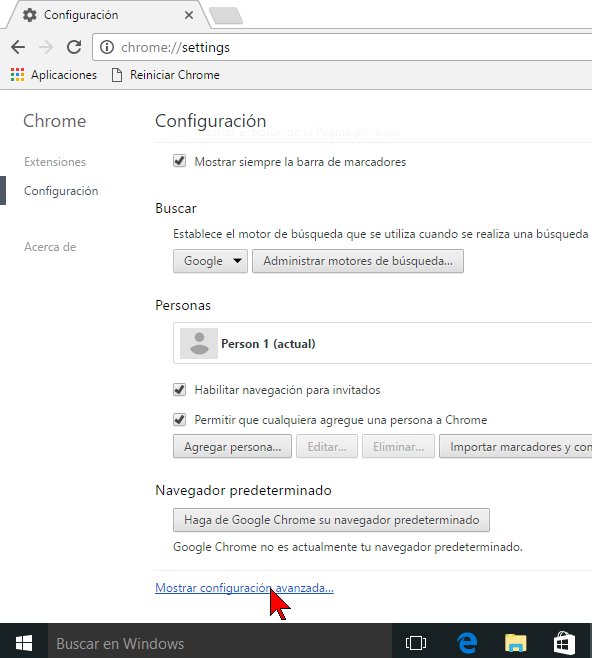
Task: Click the Editar button
Action: (x=327, y=446)
